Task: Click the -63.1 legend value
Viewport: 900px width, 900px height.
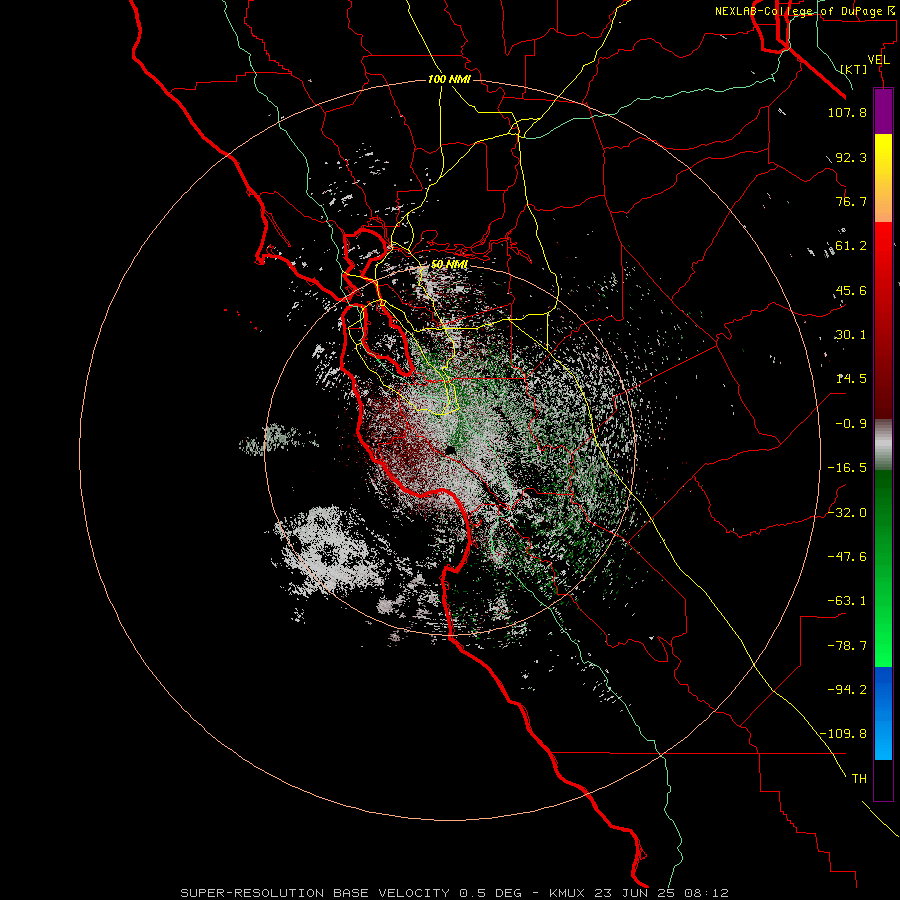Action: click(x=847, y=601)
